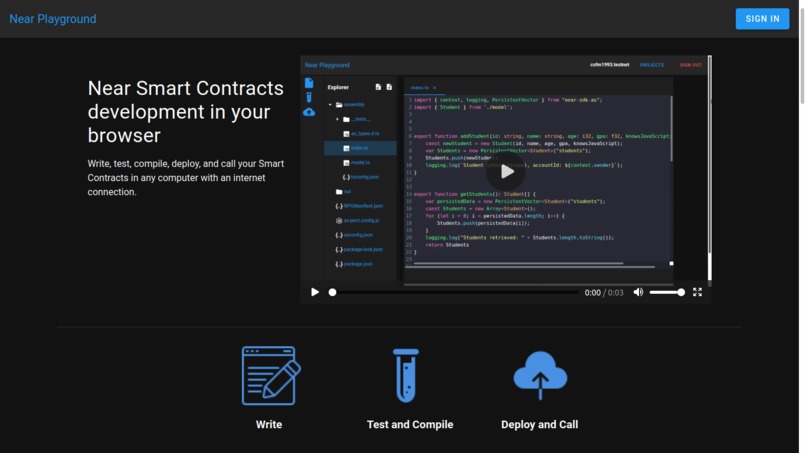Click the new file icon beside Explorer in the video
806x453 pixels.
(x=378, y=87)
